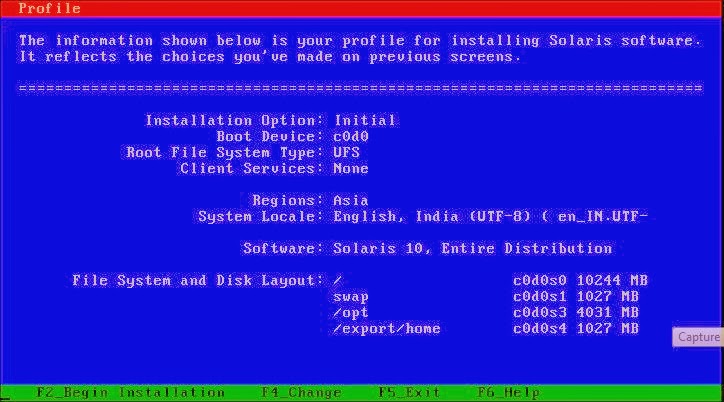Image resolution: width=724 pixels, height=402 pixels.
Task: Select F4_Change option
Action: (x=301, y=393)
